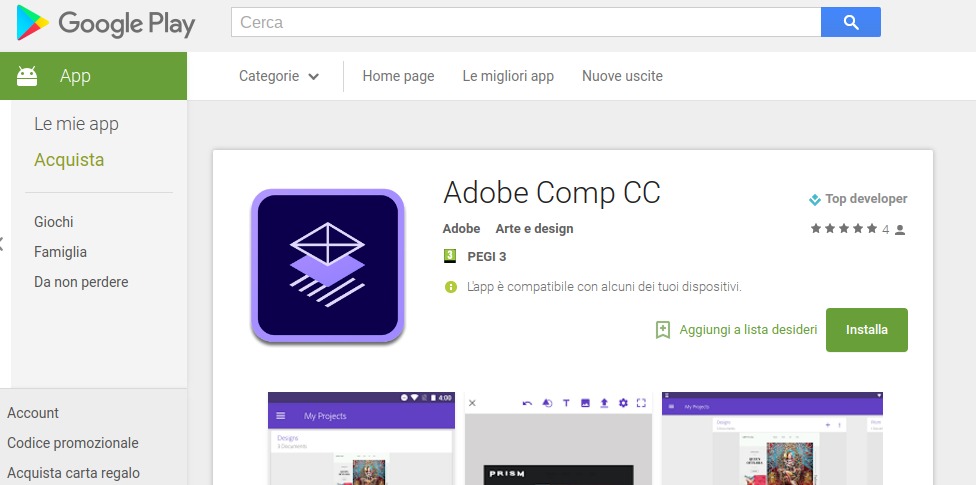Viewport: 976px width, 485px height.
Task: Click the Adobe developer link
Action: [x=461, y=228]
